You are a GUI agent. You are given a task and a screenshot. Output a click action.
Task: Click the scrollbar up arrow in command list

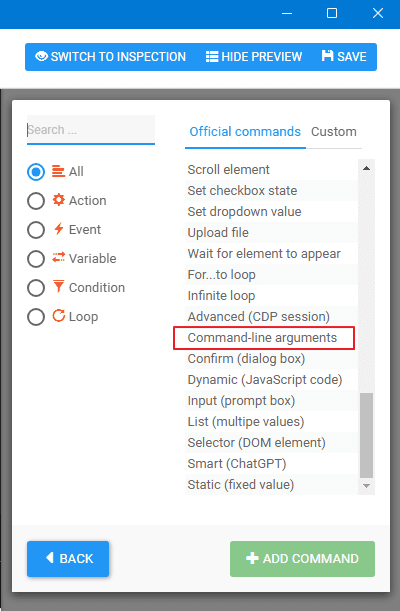(x=366, y=168)
